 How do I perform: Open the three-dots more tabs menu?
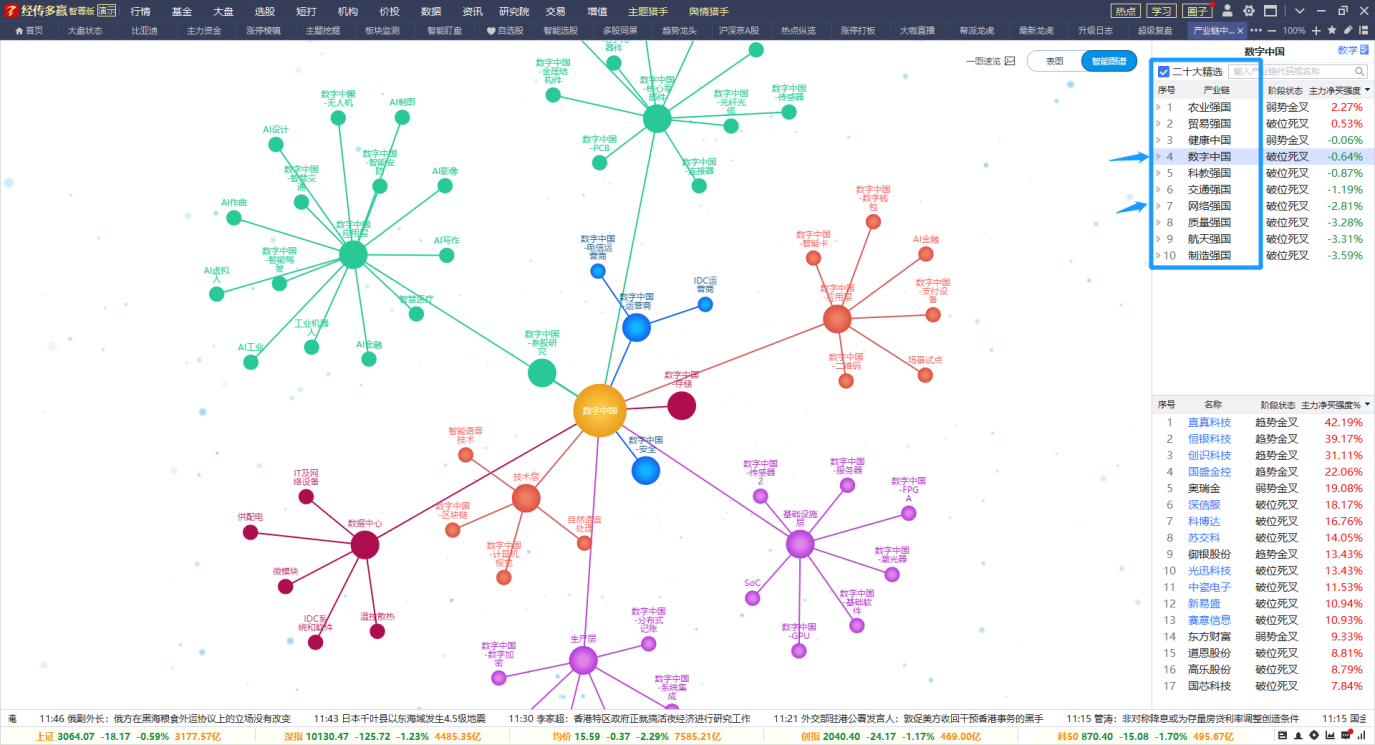click(x=1256, y=31)
